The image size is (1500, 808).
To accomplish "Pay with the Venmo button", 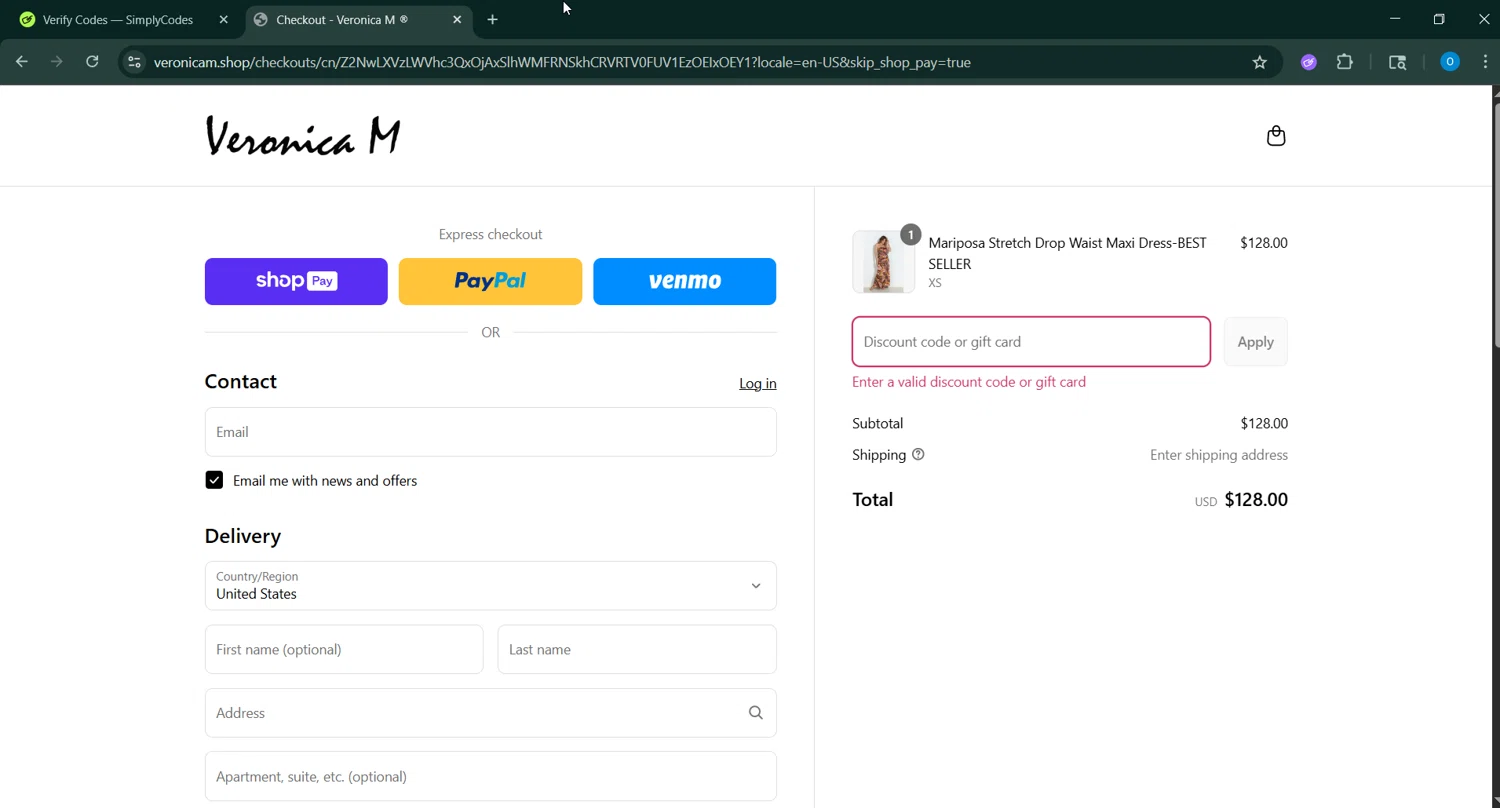I will [684, 281].
